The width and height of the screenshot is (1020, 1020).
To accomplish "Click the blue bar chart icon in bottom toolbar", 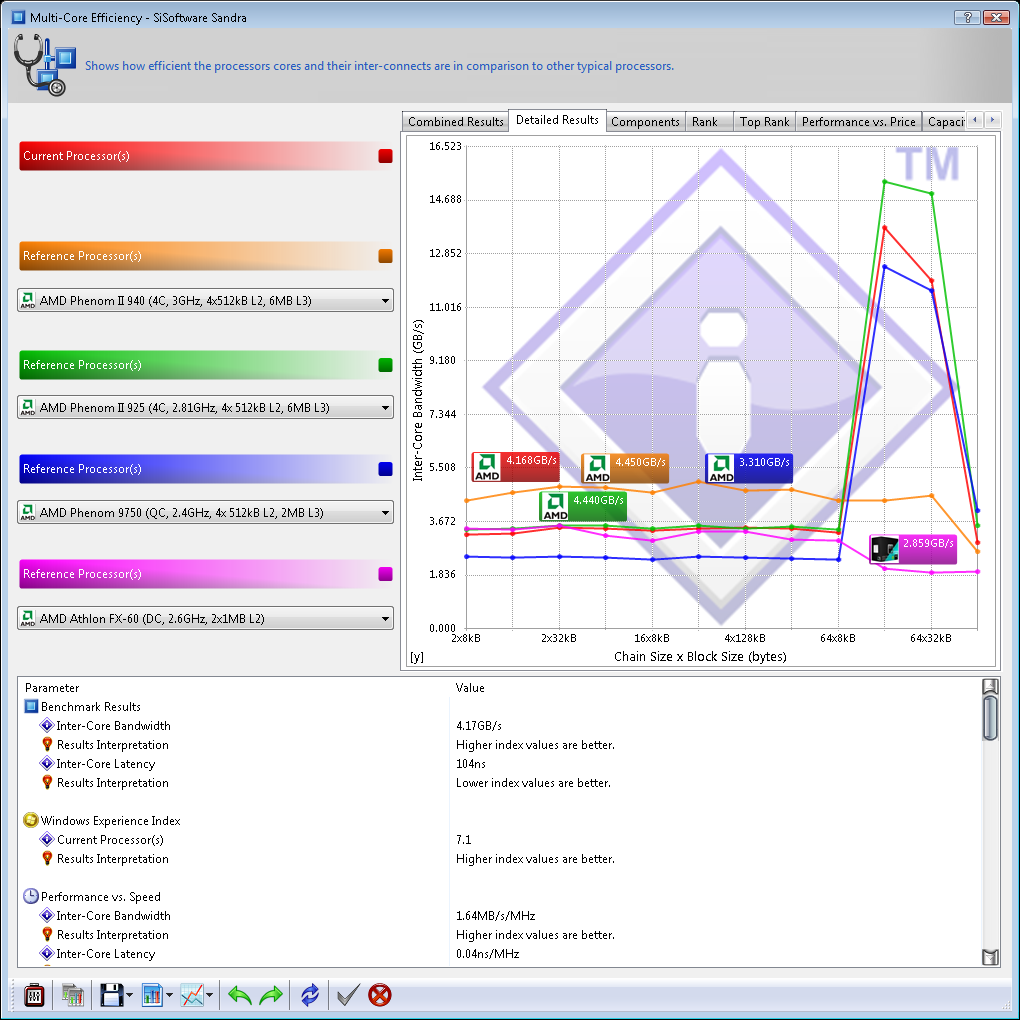I will coord(152,995).
